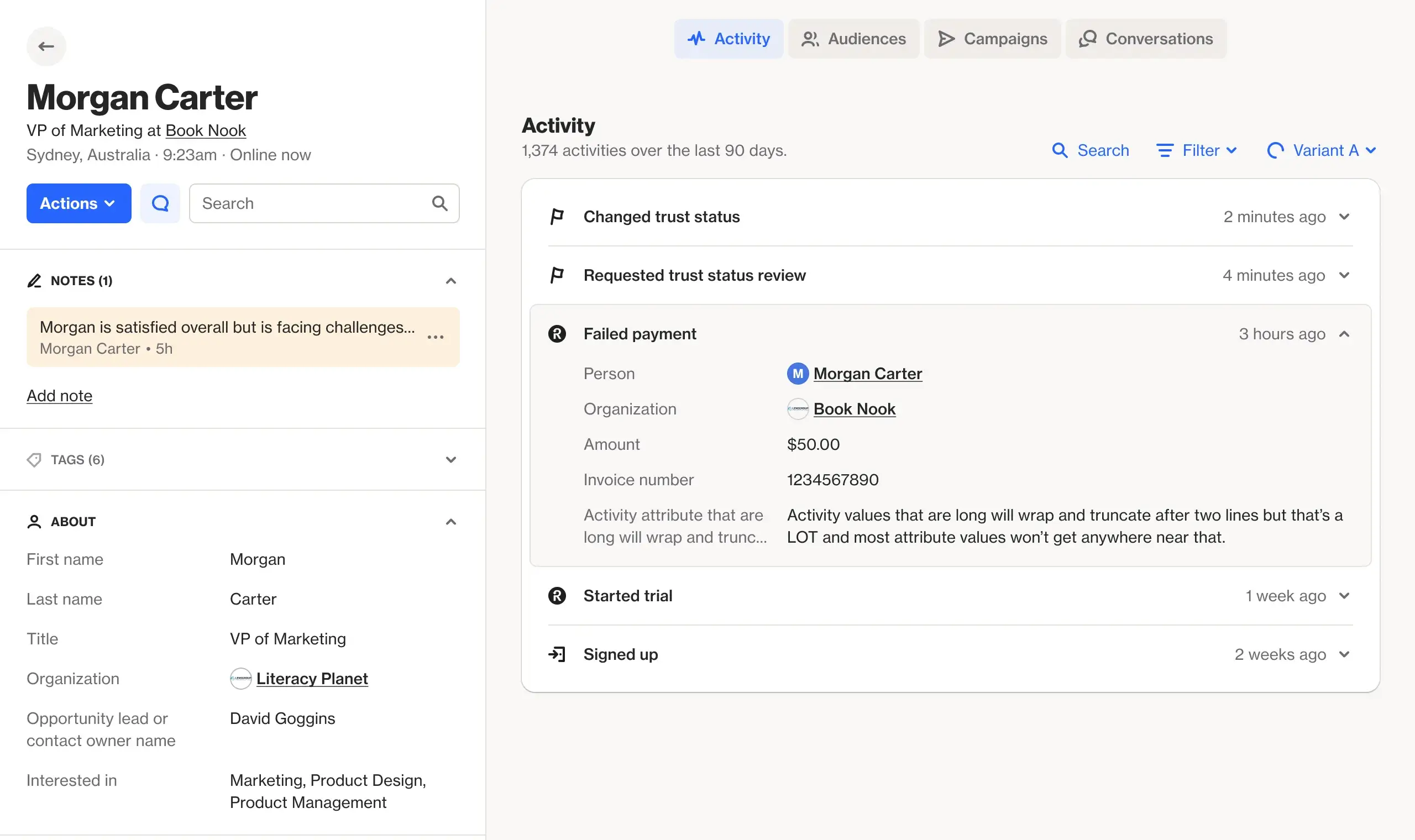Collapse the ABOUT section

click(451, 521)
